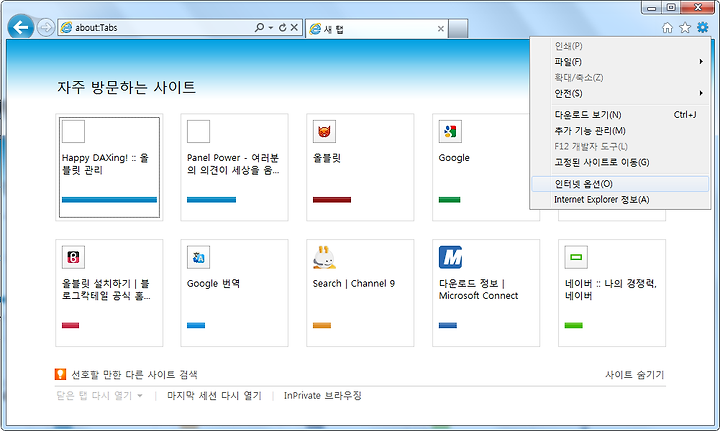
Task: Select 다운로드 보기(N) menu item
Action: [620, 115]
